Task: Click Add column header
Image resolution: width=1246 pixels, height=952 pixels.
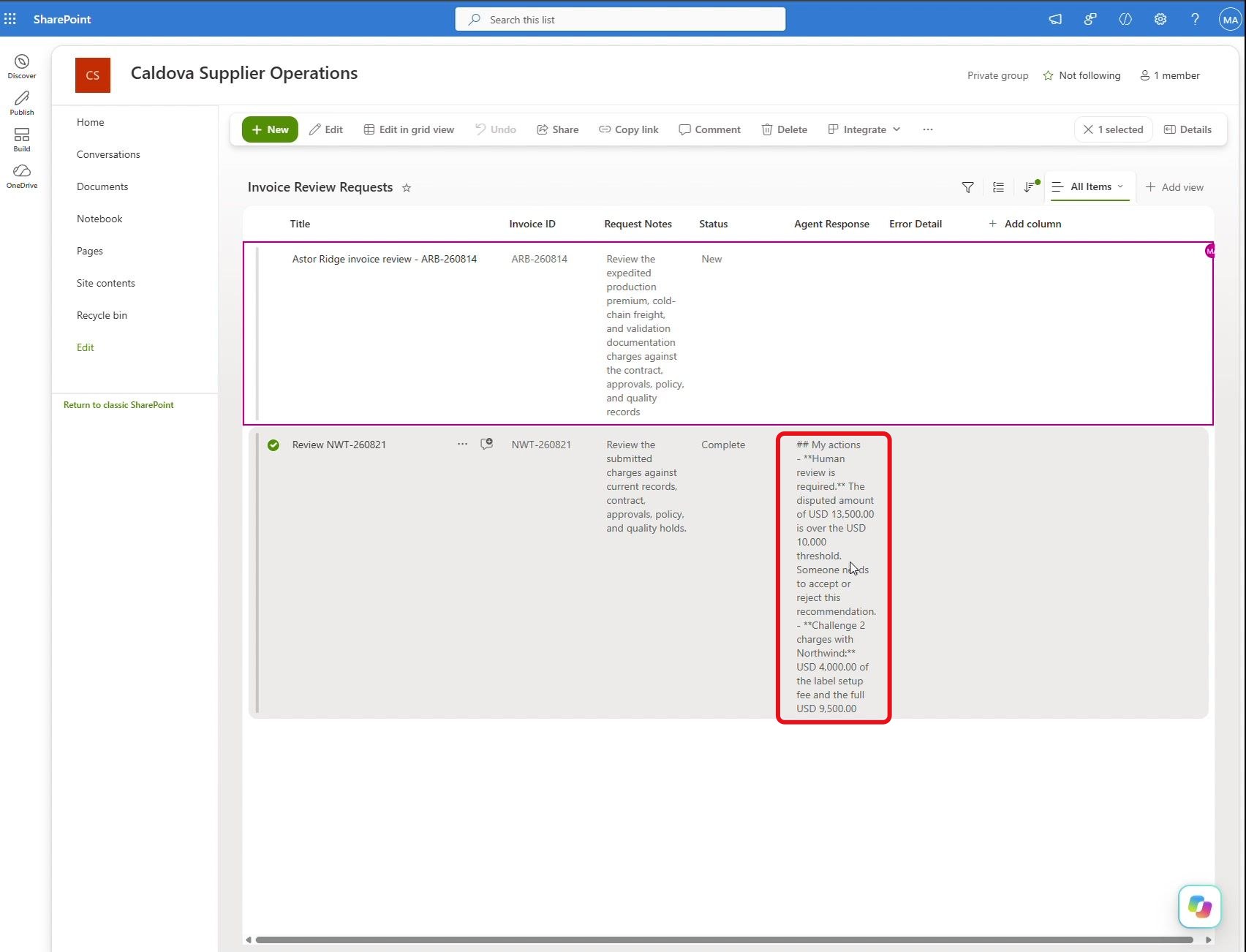Action: (1024, 224)
